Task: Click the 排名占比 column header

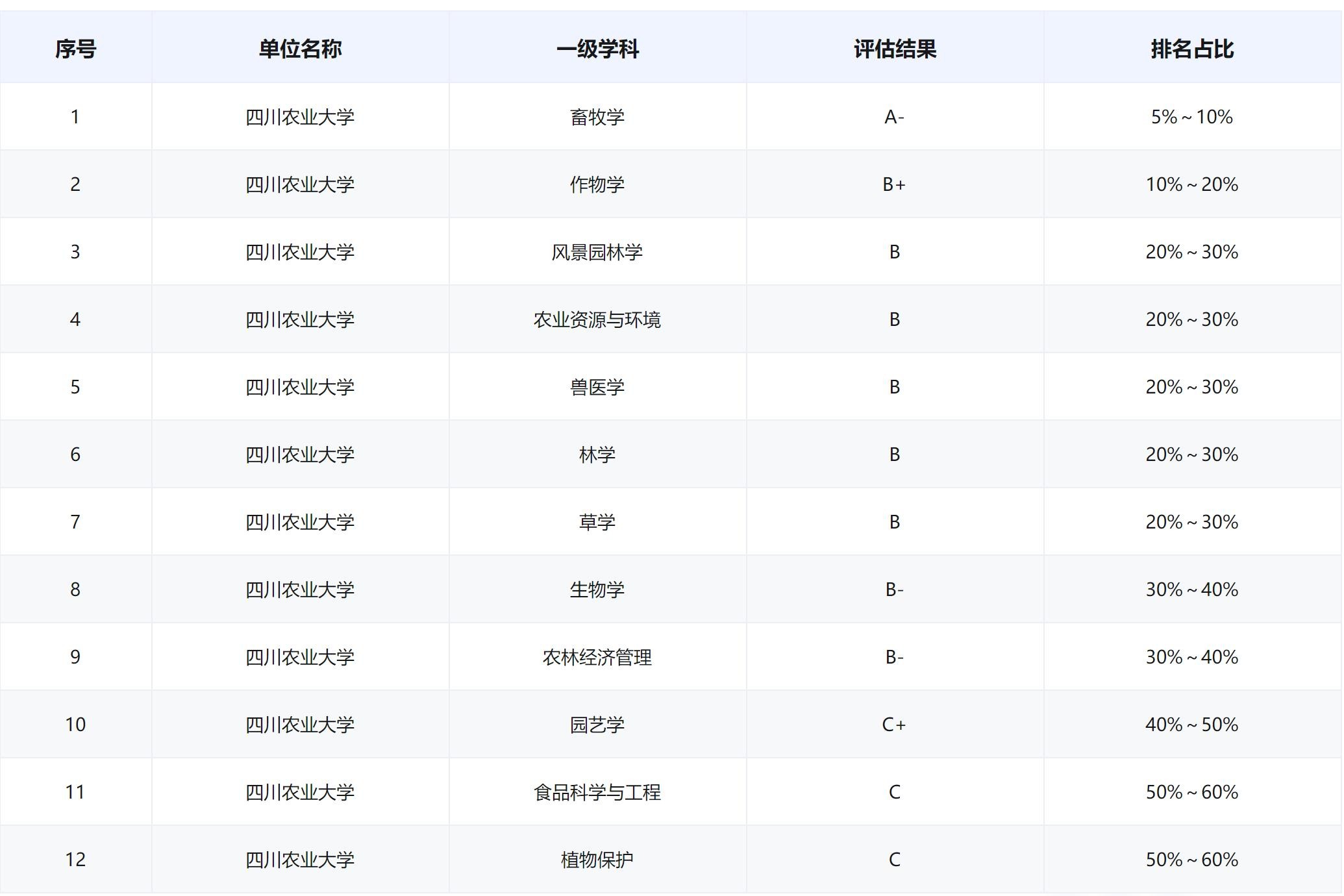Action: (1192, 49)
